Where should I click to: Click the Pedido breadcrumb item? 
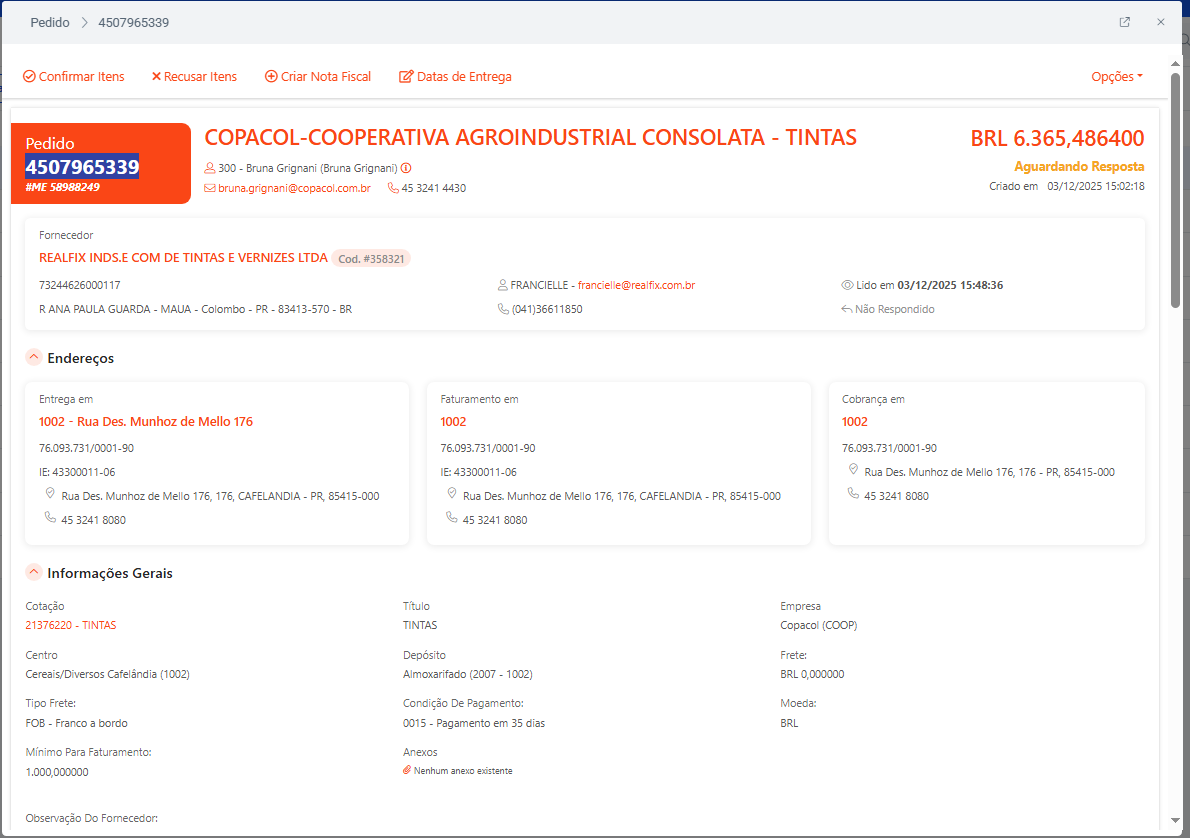50,22
